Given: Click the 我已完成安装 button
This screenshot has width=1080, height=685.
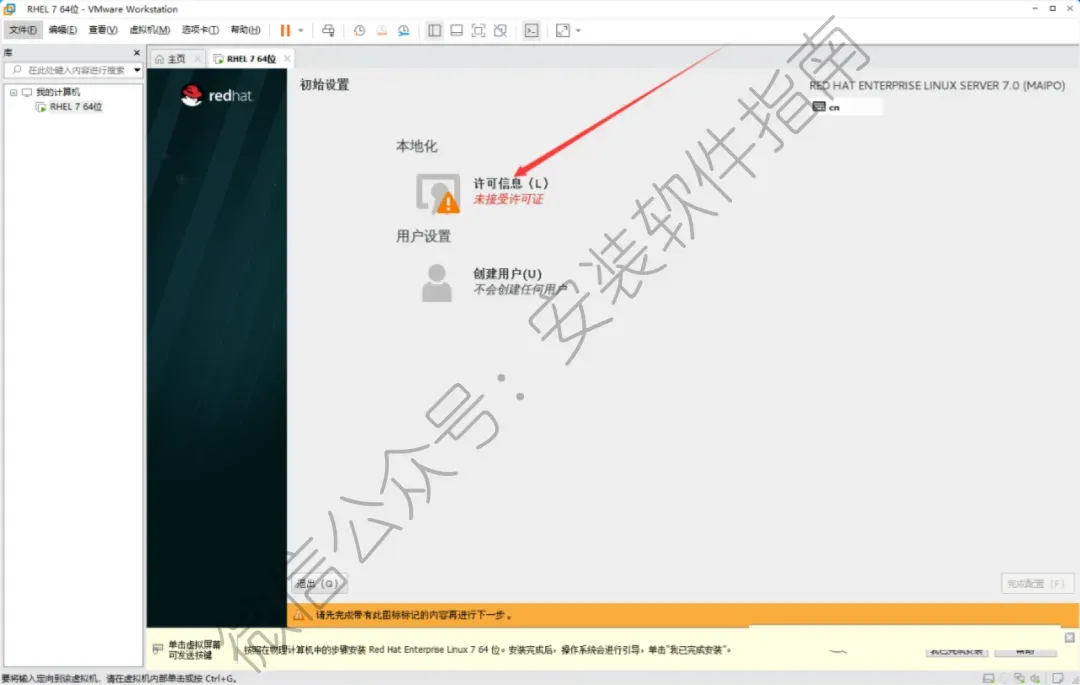Looking at the screenshot, I should tap(955, 651).
